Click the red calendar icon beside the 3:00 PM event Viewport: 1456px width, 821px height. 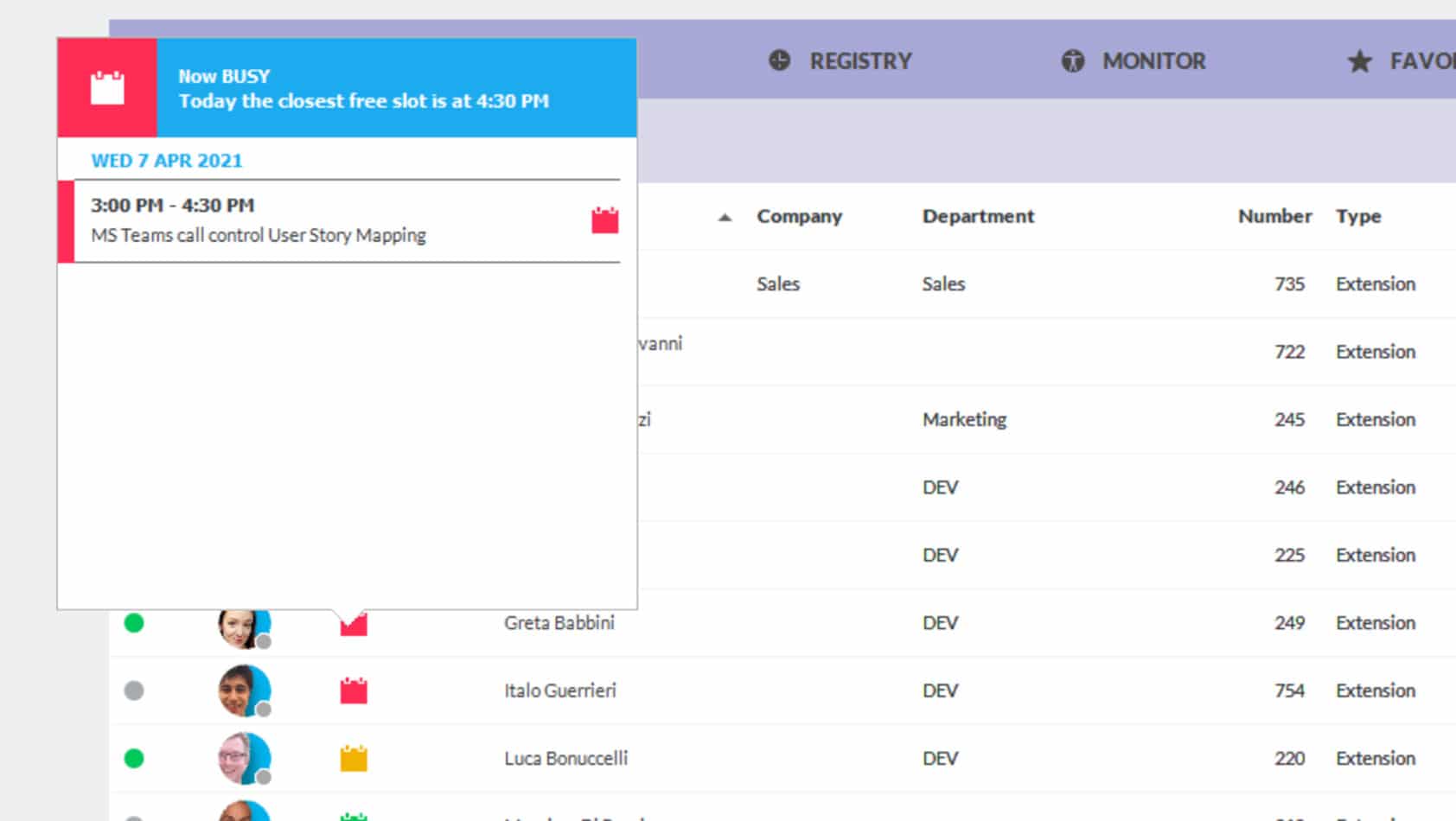(x=604, y=221)
